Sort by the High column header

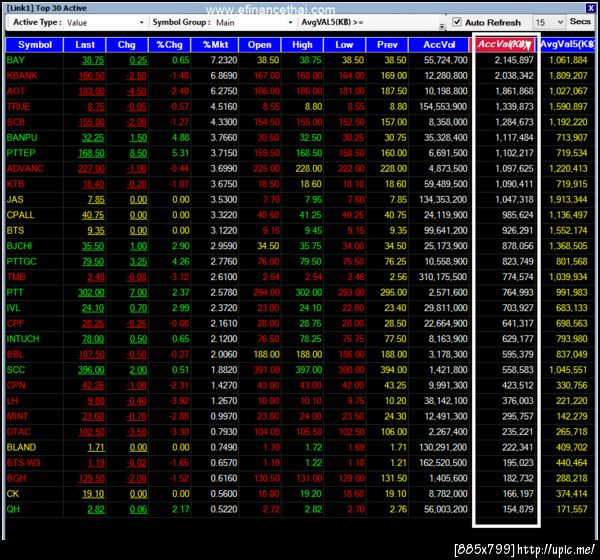[x=302, y=45]
